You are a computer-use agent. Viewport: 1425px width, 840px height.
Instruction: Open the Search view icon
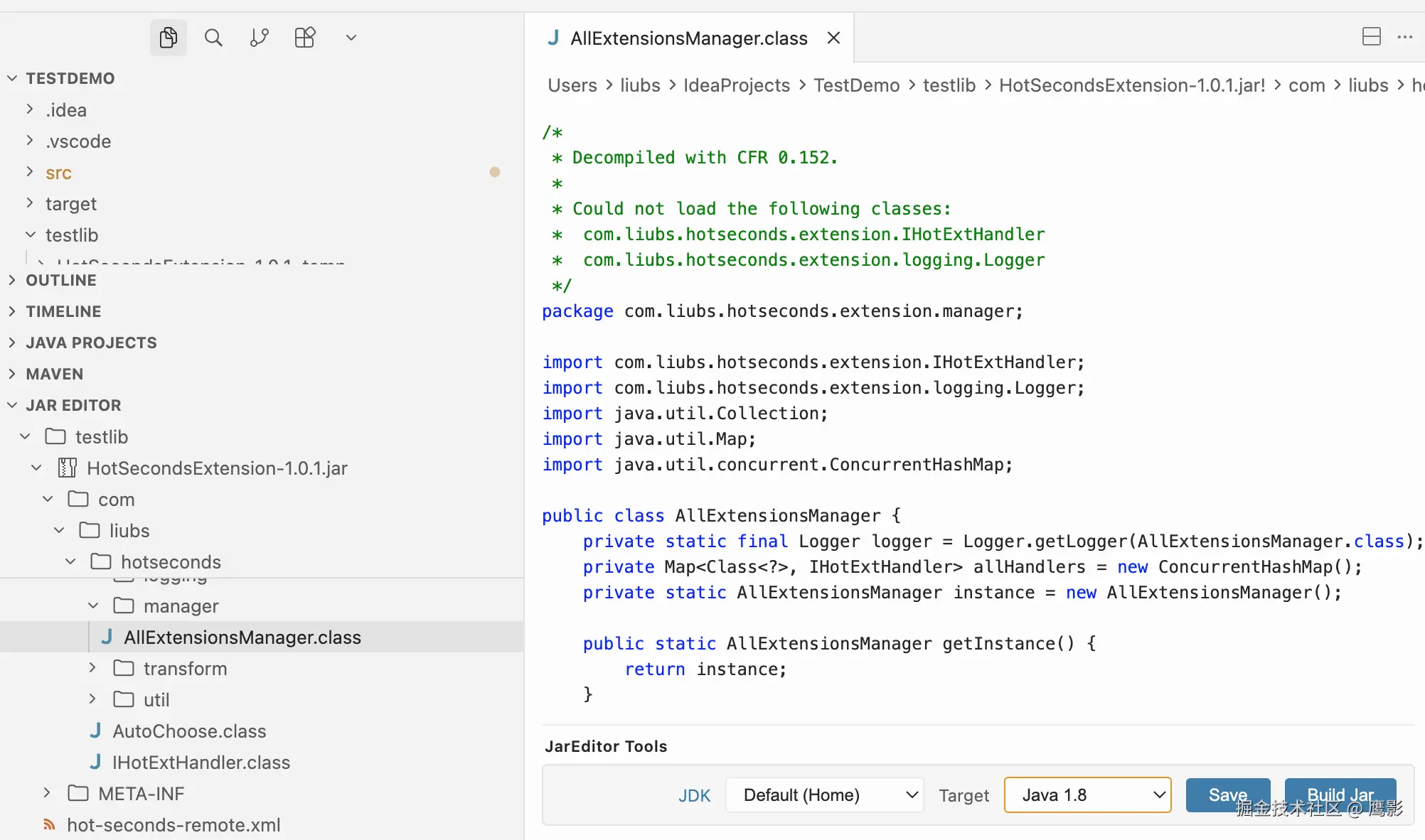click(213, 38)
